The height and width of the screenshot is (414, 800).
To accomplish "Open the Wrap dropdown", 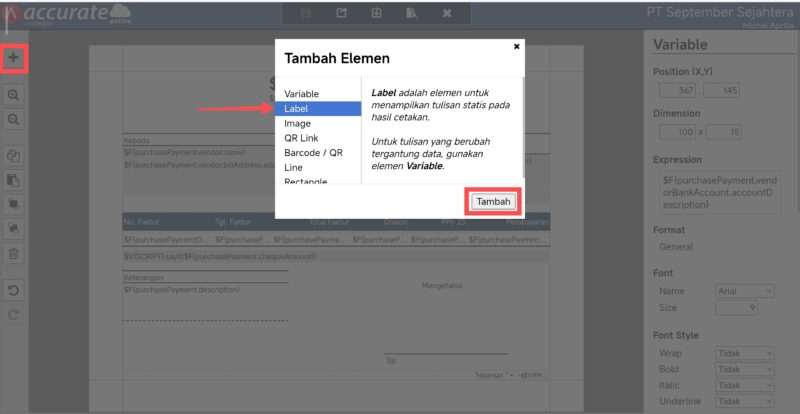I will tap(745, 353).
